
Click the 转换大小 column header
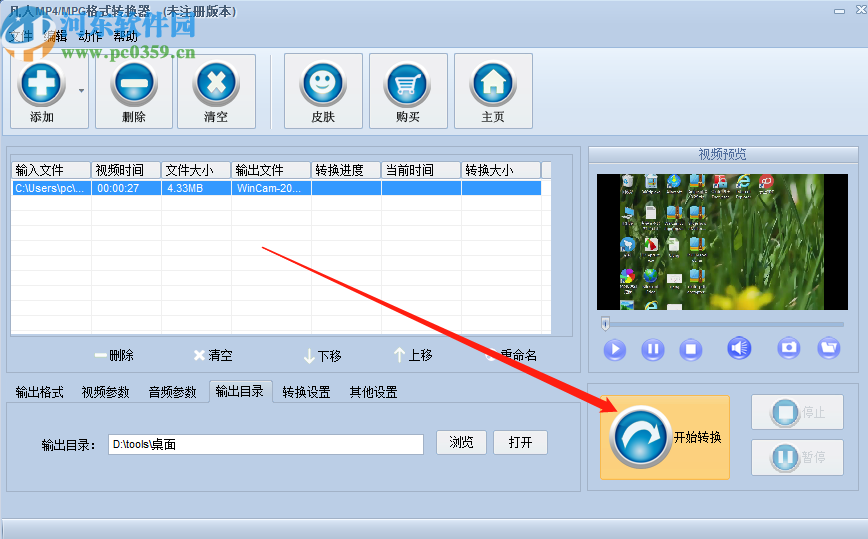(x=501, y=170)
